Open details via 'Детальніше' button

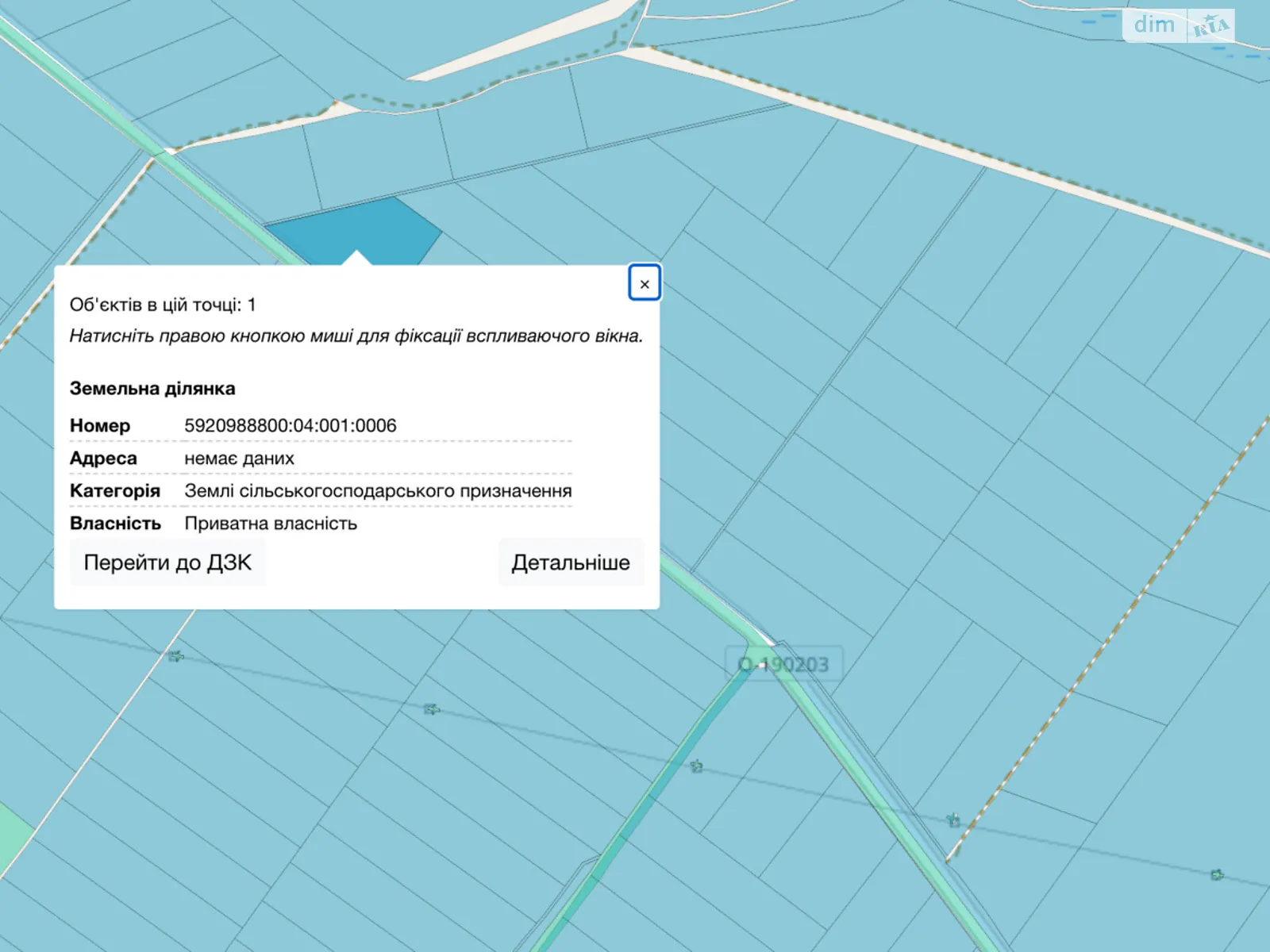[570, 562]
